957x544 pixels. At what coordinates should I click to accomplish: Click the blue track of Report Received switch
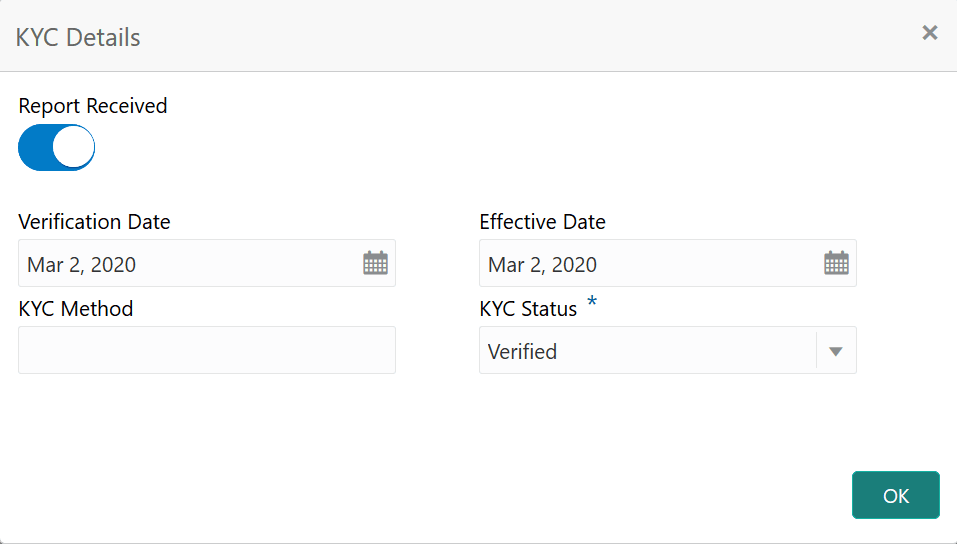point(34,148)
